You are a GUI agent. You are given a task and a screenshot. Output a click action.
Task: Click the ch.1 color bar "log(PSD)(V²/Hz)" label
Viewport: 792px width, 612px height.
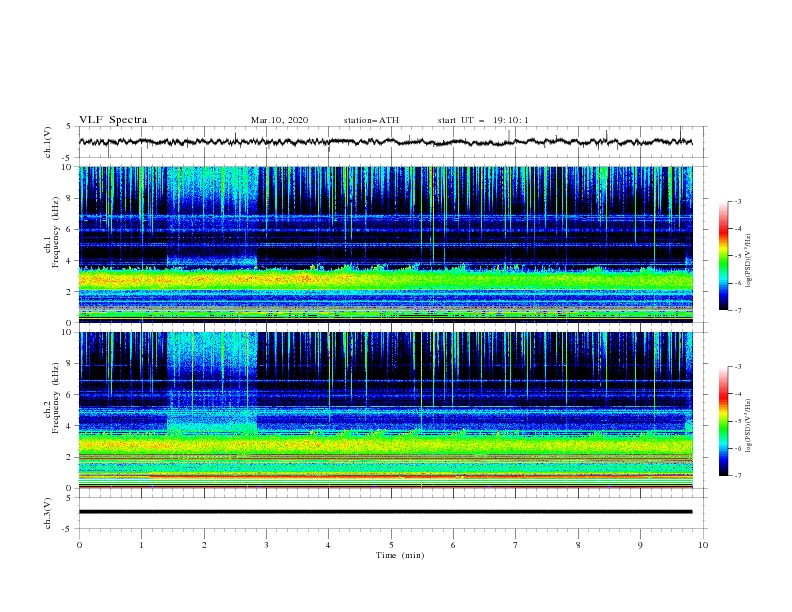[749, 261]
